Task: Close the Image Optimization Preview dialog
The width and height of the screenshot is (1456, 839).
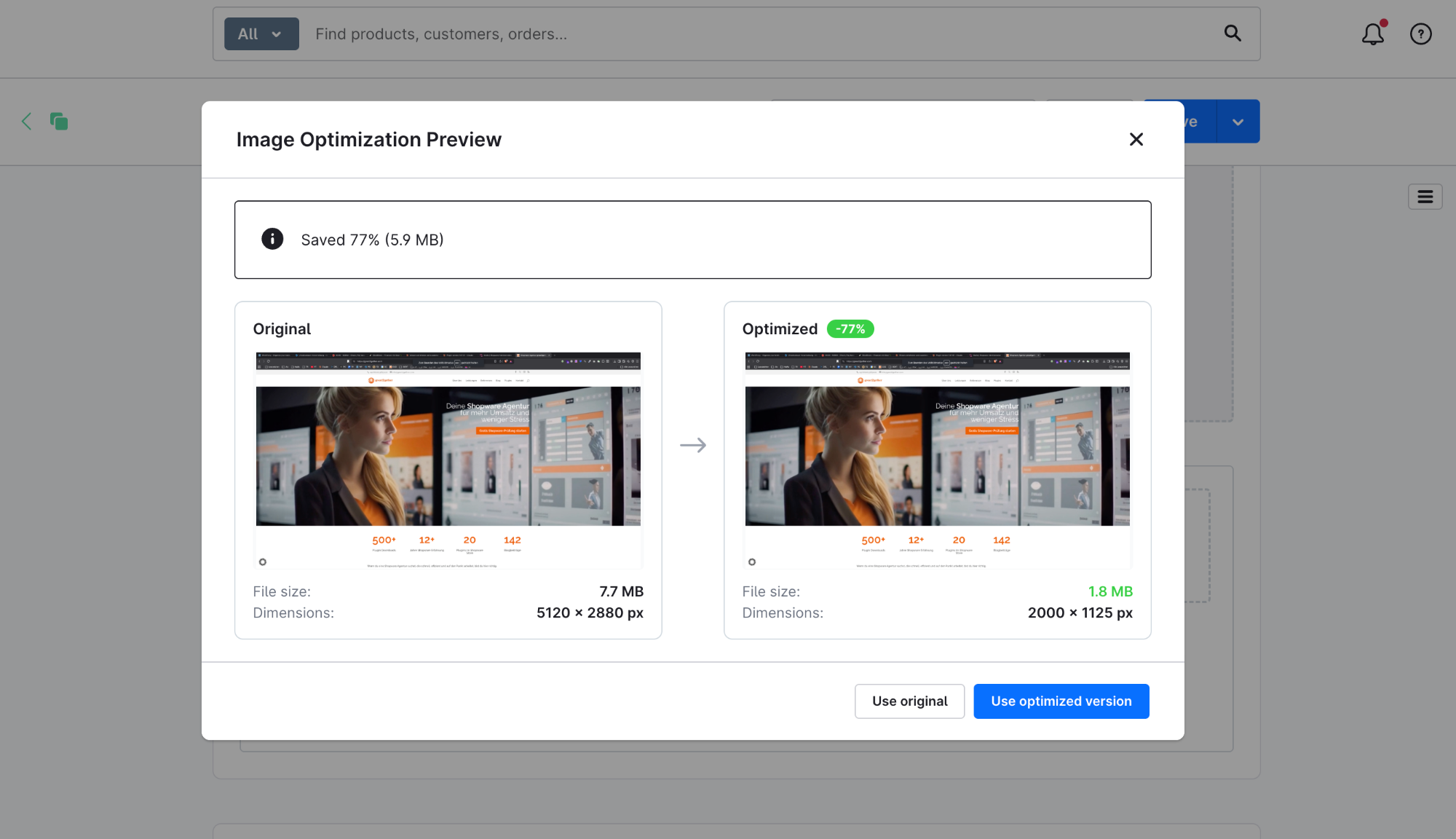Action: click(1136, 139)
